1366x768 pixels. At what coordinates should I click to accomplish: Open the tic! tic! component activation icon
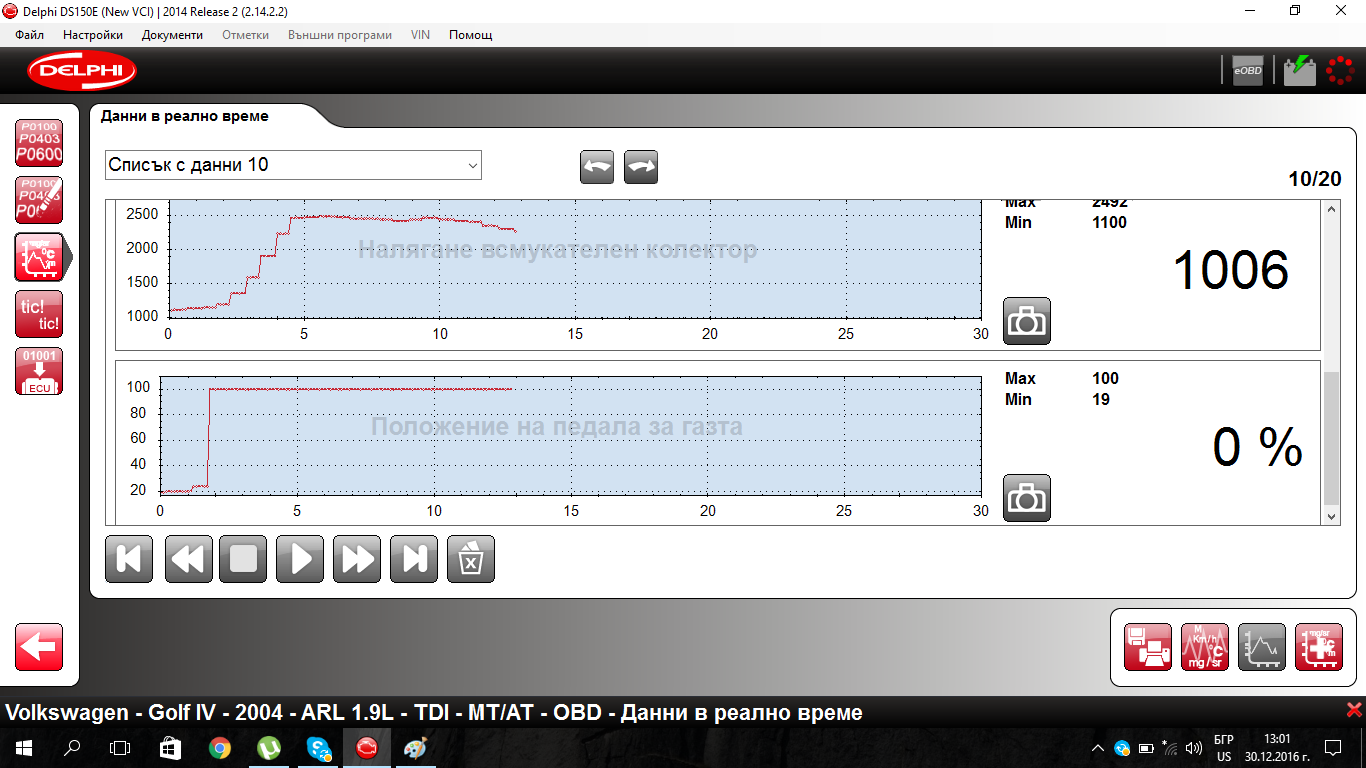tap(39, 314)
